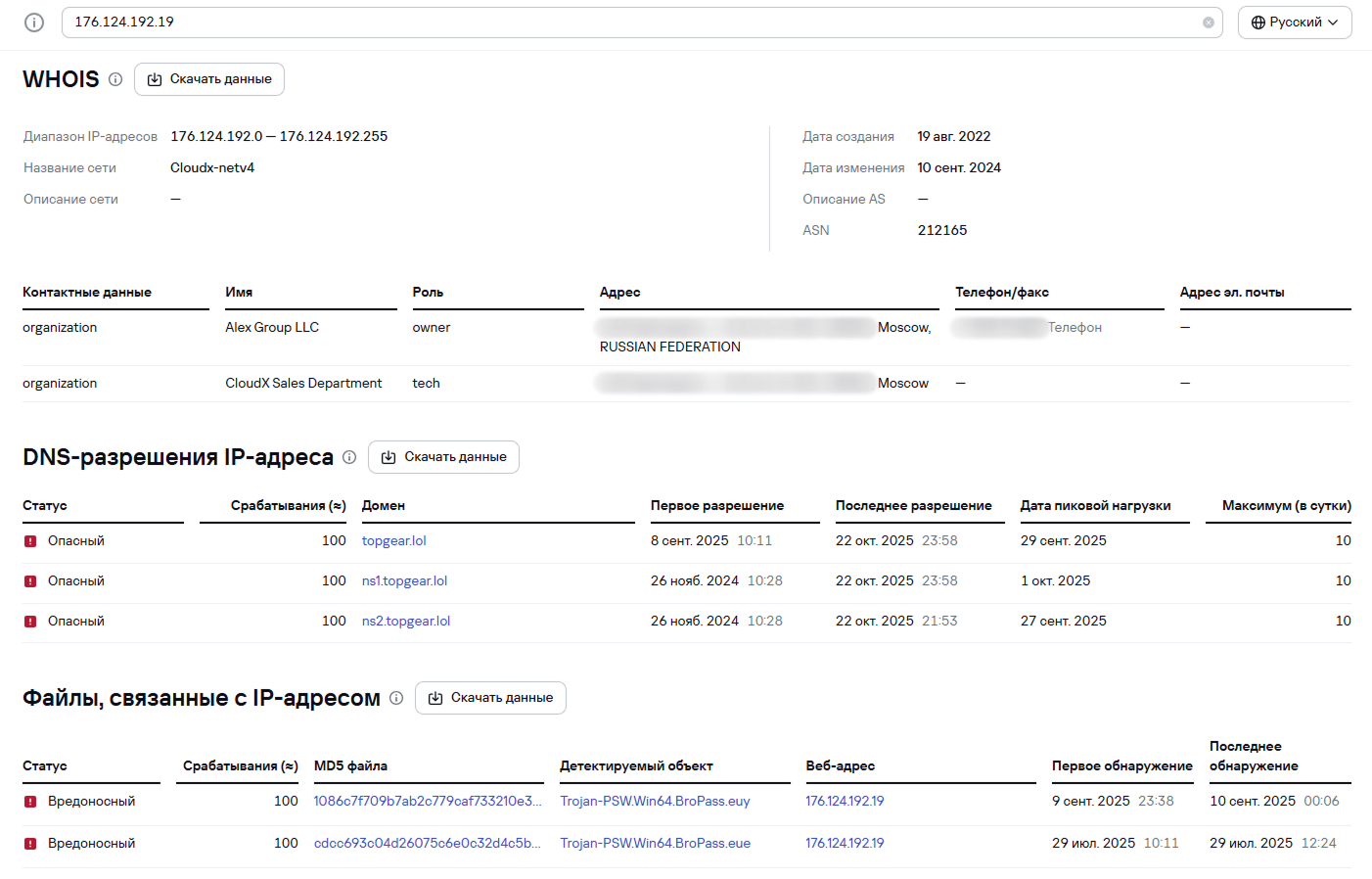Click info icon beside DNS-разрешения IP-адреса heading
This screenshot has height=879, width=1372.
tap(349, 457)
